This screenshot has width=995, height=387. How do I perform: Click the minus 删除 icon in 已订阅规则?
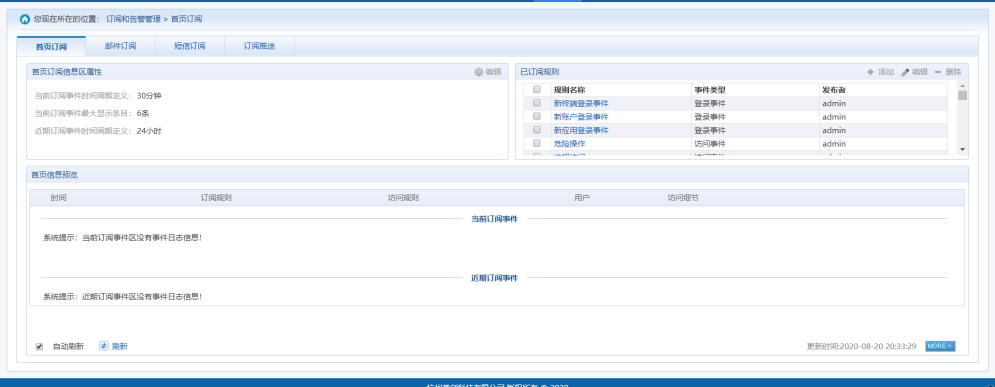[x=938, y=72]
